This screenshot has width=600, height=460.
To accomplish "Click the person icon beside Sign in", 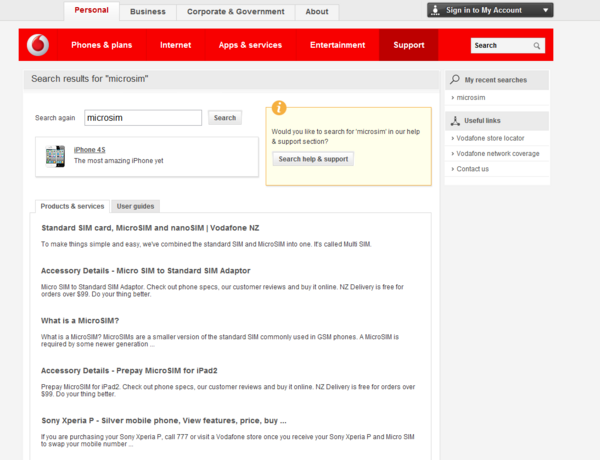I will coord(435,10).
